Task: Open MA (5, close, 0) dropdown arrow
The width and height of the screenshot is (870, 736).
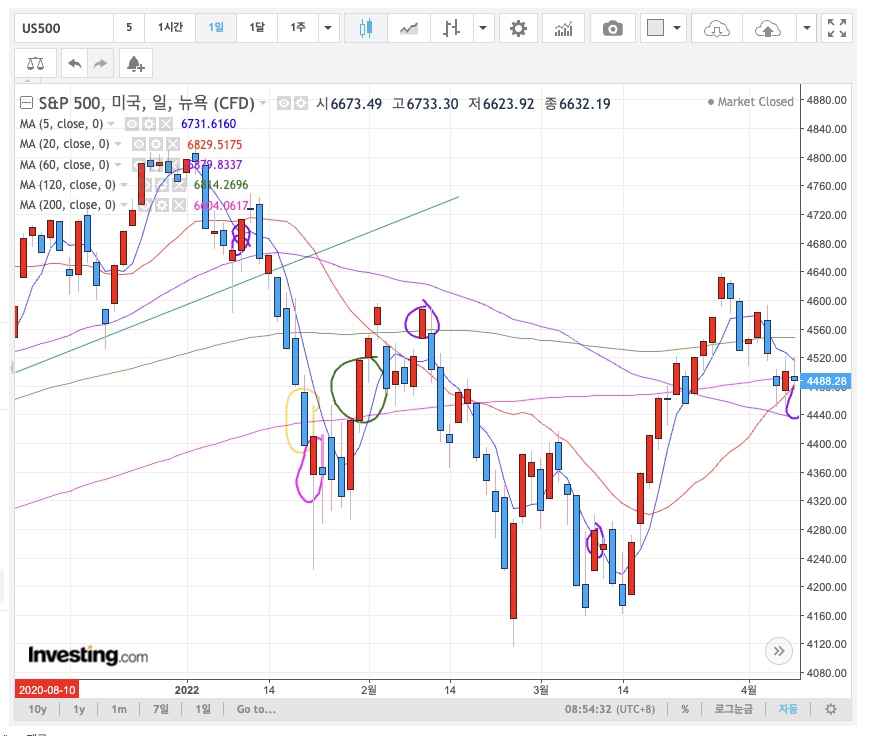Action: pyautogui.click(x=112, y=124)
